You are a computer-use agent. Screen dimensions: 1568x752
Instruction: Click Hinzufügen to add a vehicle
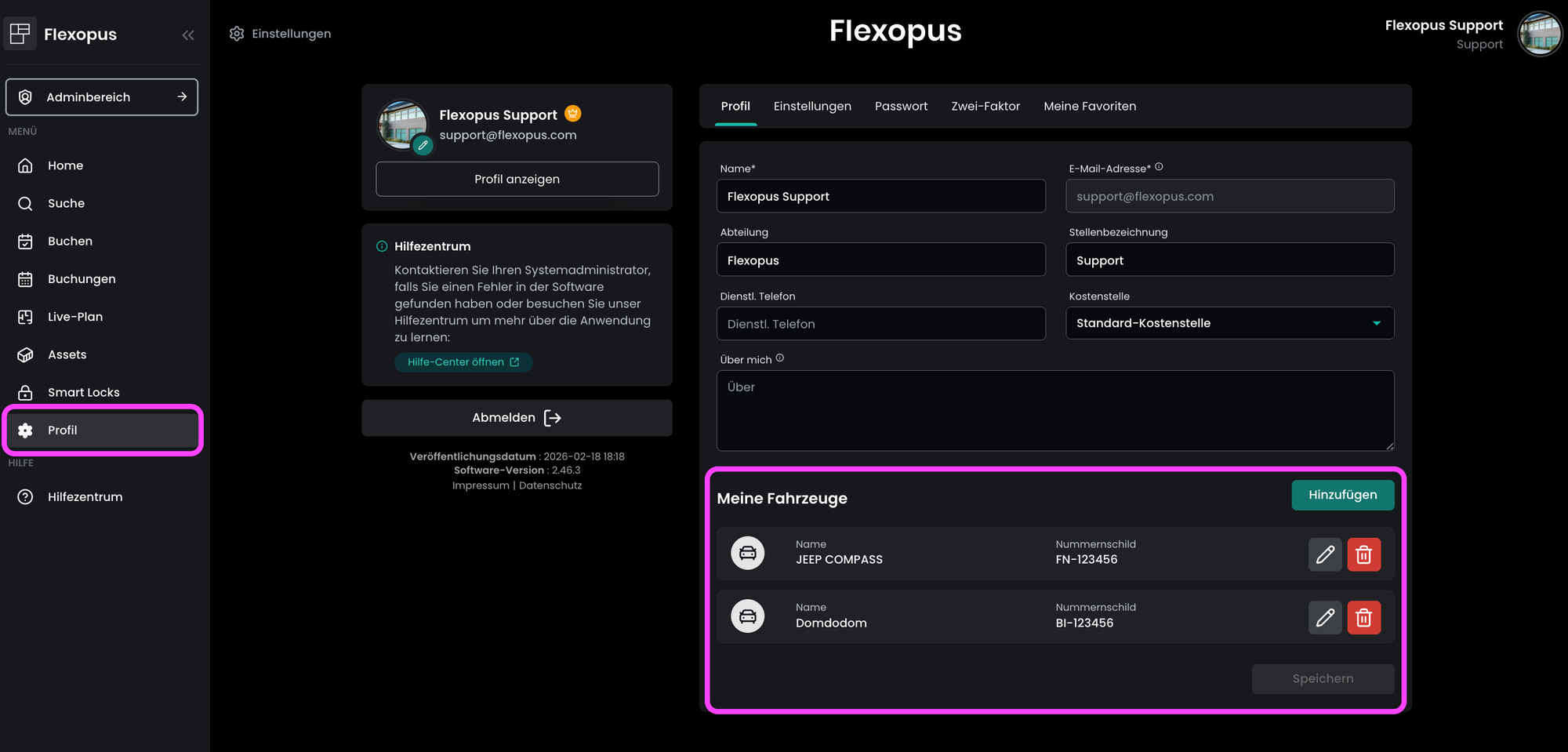1342,495
